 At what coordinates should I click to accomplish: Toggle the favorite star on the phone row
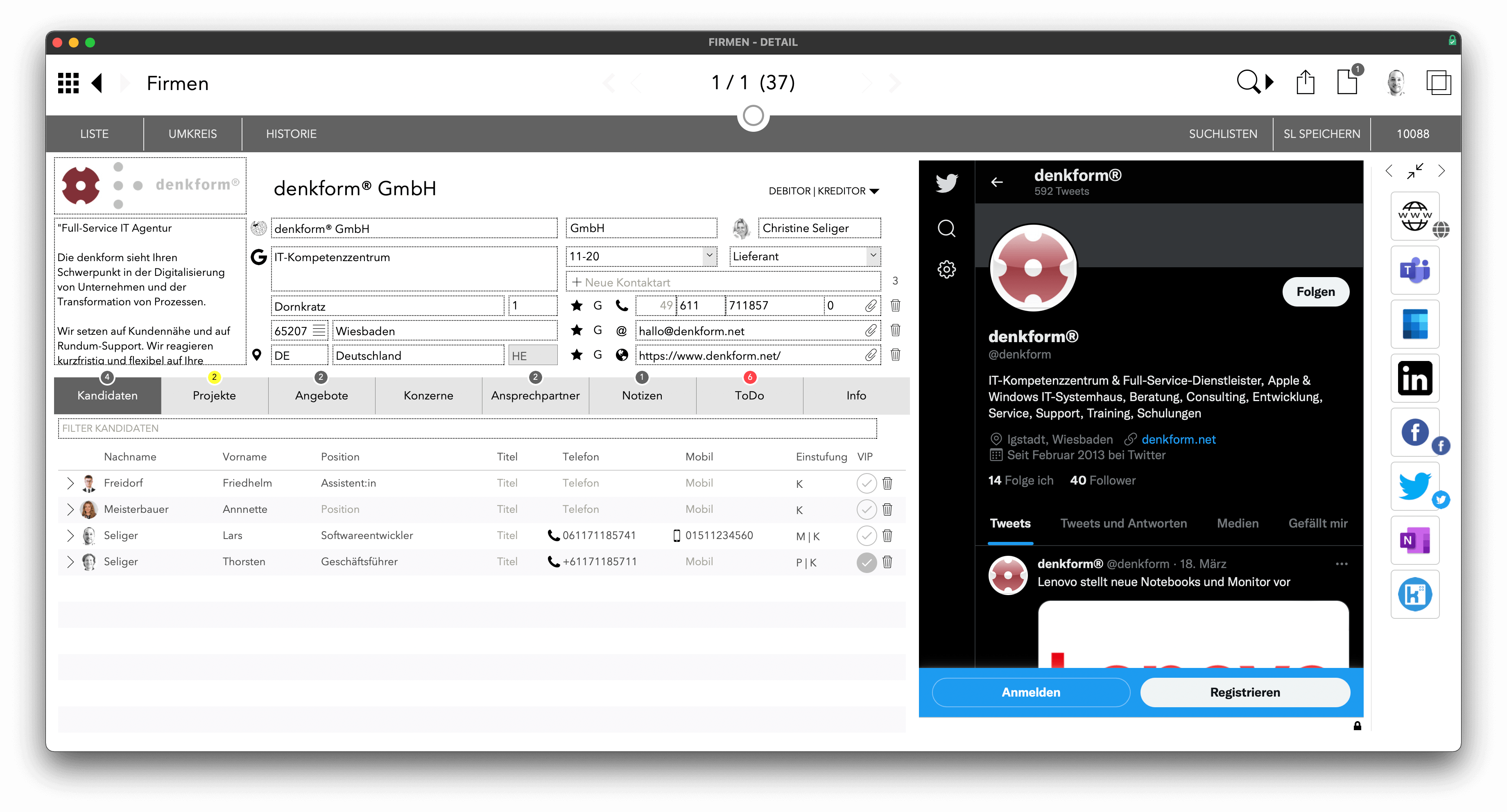click(577, 305)
